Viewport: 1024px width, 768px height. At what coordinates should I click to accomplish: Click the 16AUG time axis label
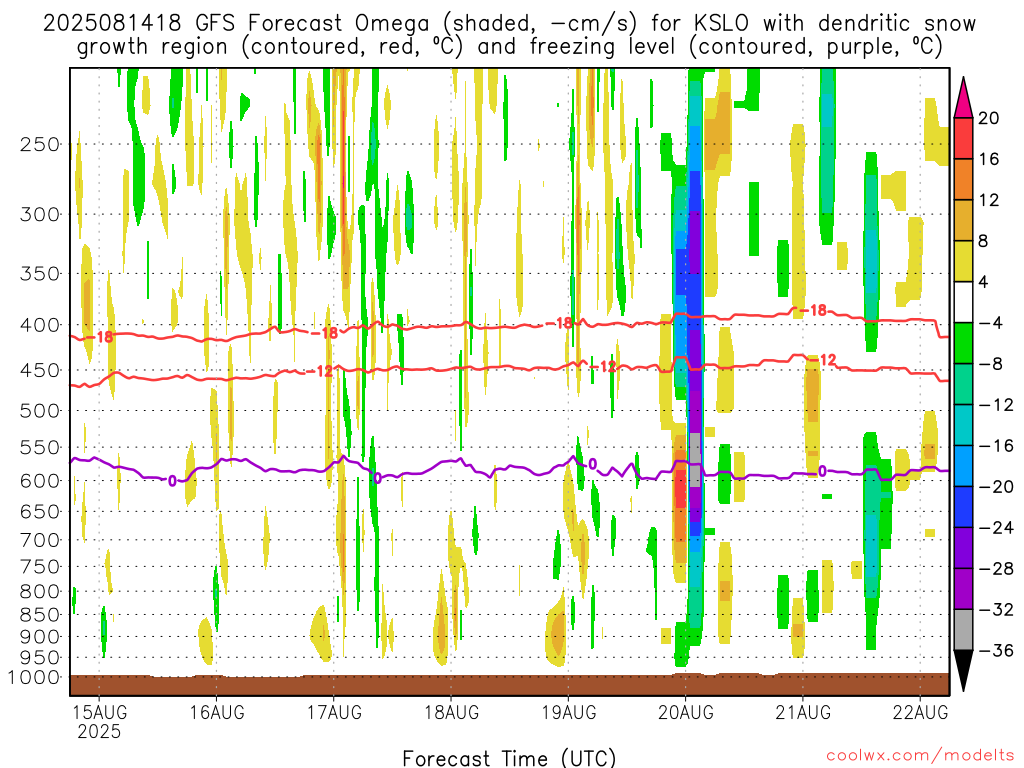(x=217, y=712)
